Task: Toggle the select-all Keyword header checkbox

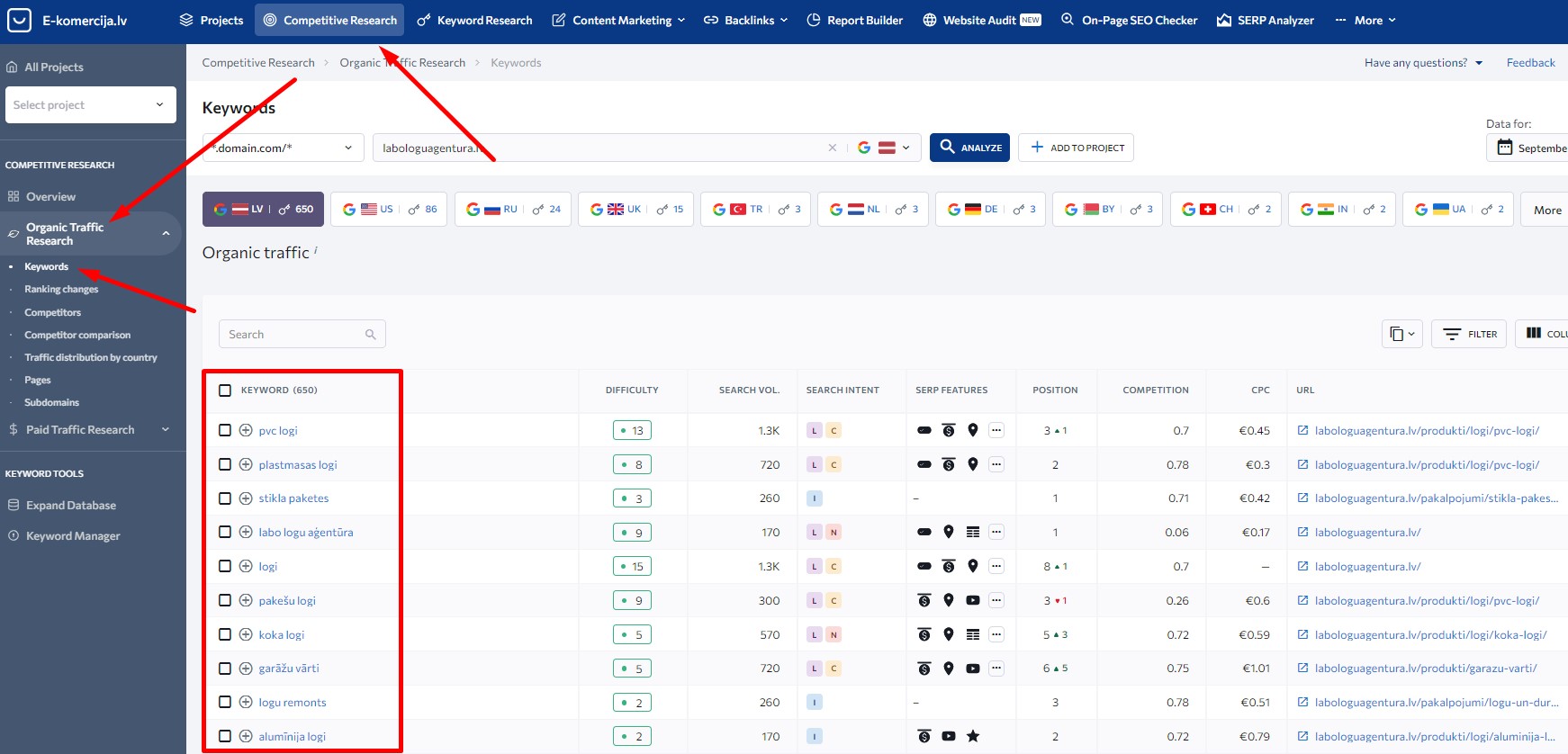Action: tap(225, 390)
